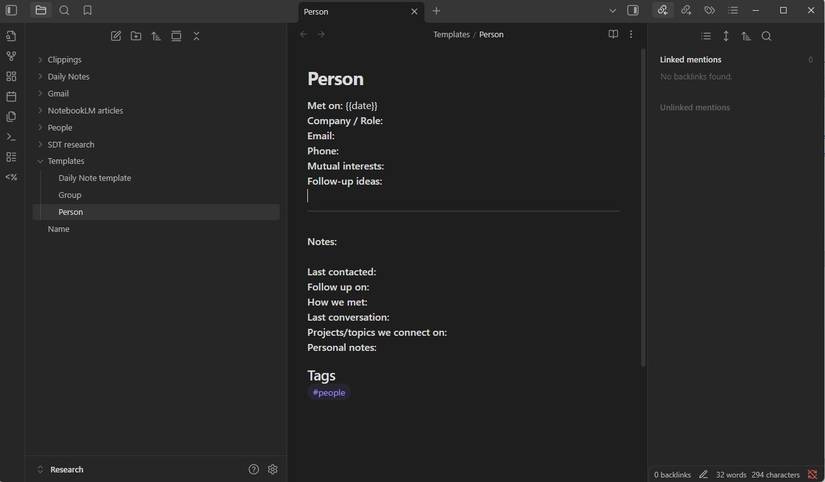
Task: Click the editor vertical scrollbar
Action: 642,207
